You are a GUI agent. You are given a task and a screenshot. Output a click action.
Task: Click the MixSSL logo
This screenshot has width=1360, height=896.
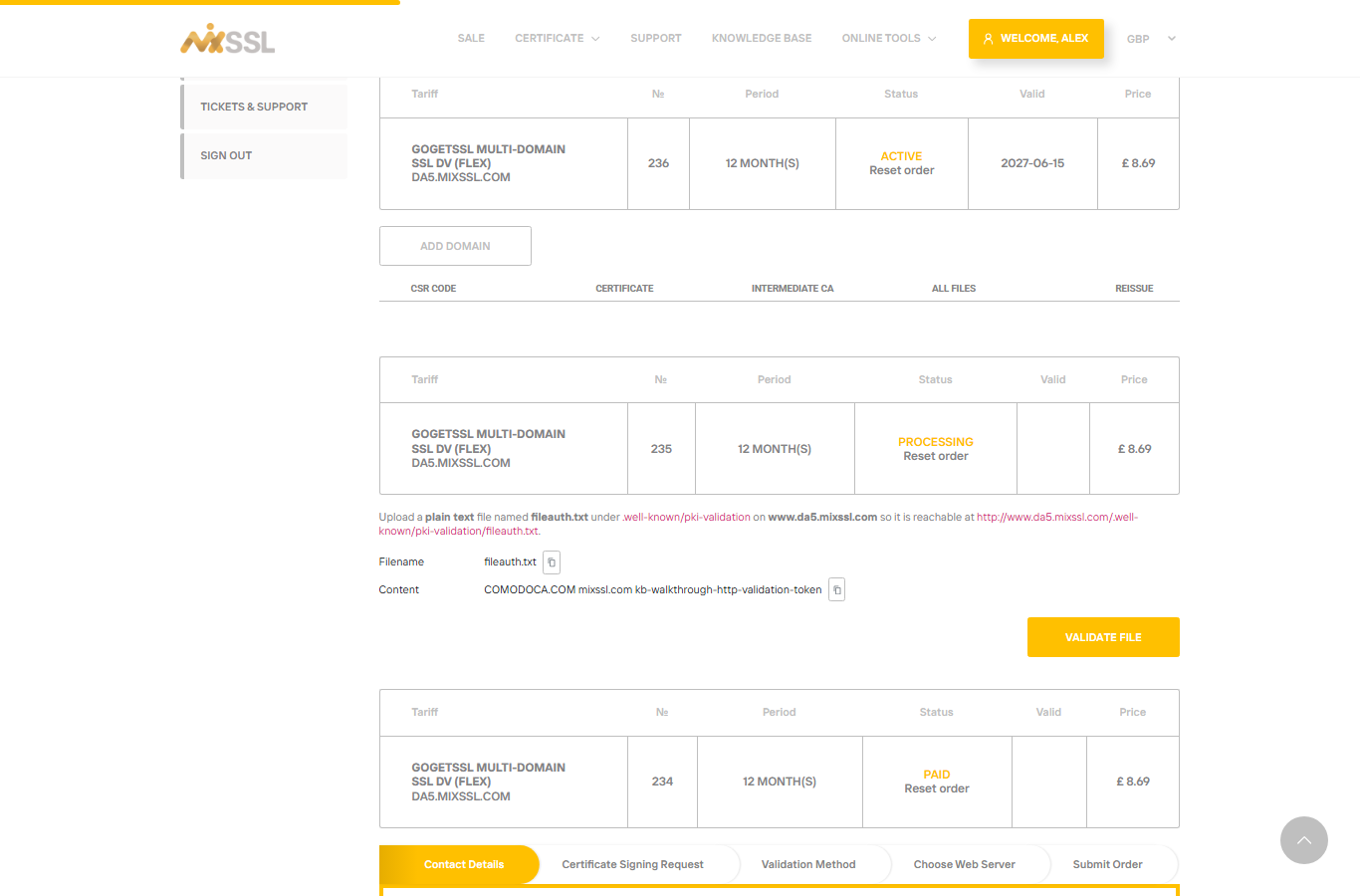(227, 39)
